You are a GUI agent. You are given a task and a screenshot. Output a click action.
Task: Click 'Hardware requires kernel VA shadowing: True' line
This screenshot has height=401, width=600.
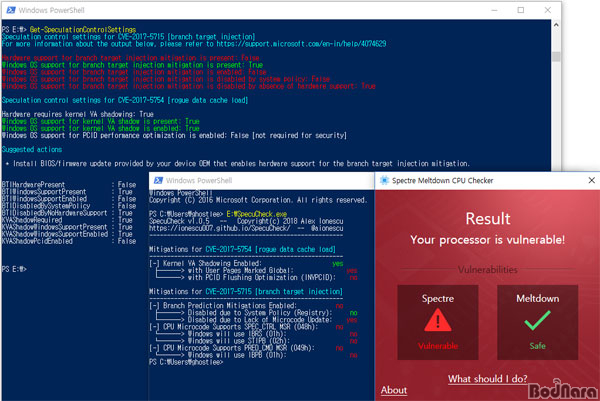click(78, 114)
